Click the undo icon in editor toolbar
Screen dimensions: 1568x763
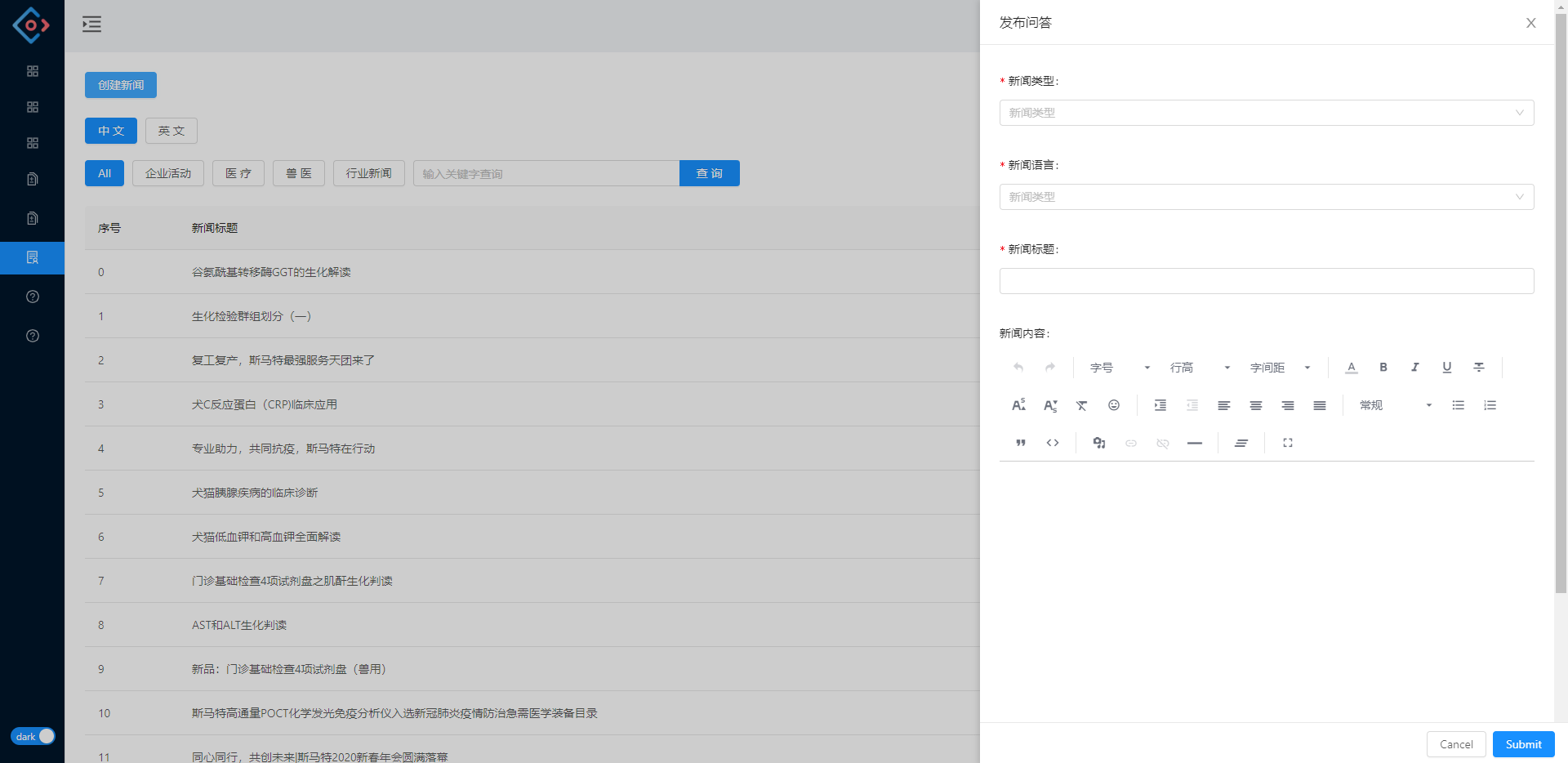[x=1018, y=368]
